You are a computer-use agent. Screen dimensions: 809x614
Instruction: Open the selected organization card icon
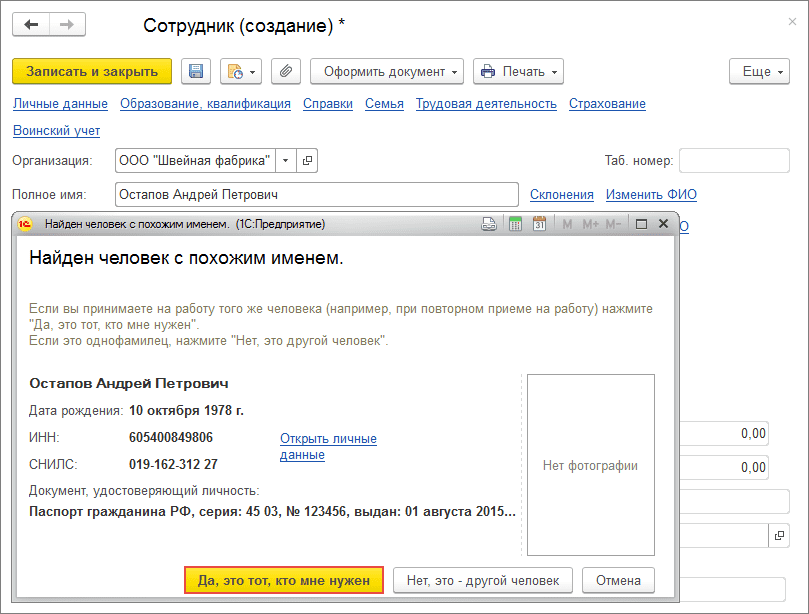click(x=307, y=160)
